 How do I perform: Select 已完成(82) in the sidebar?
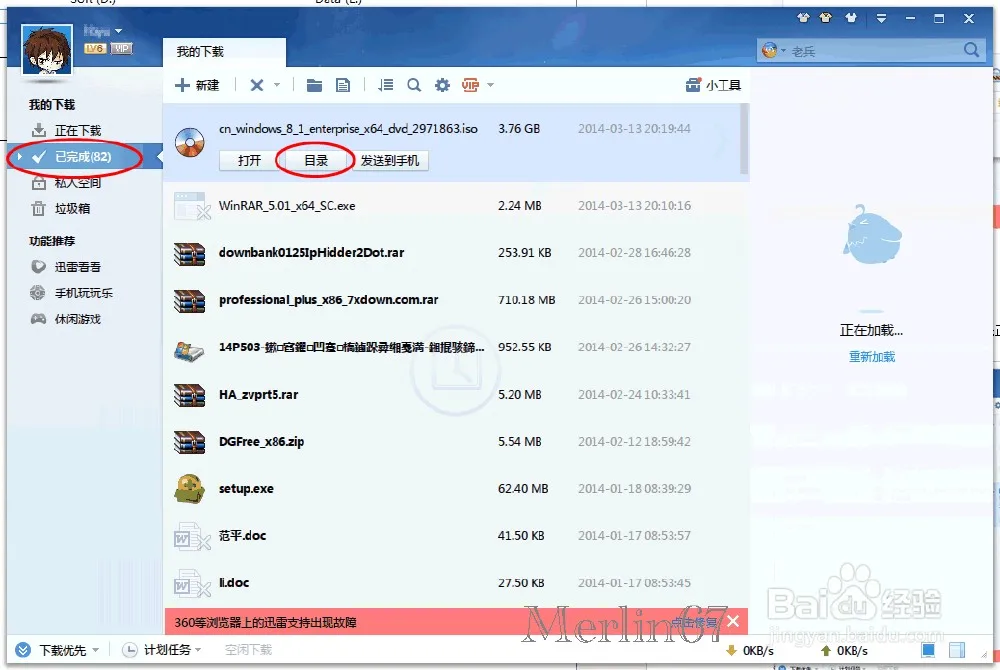point(81,157)
